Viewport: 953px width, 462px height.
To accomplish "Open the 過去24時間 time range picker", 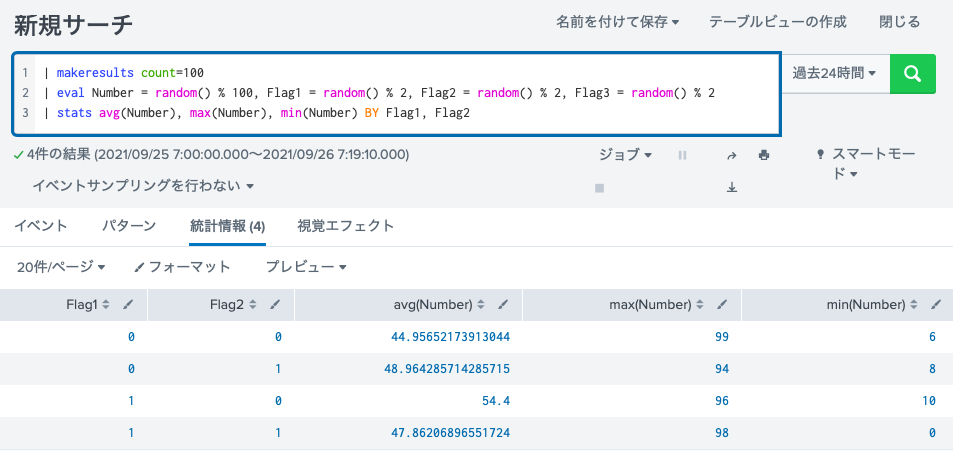I will pos(834,73).
